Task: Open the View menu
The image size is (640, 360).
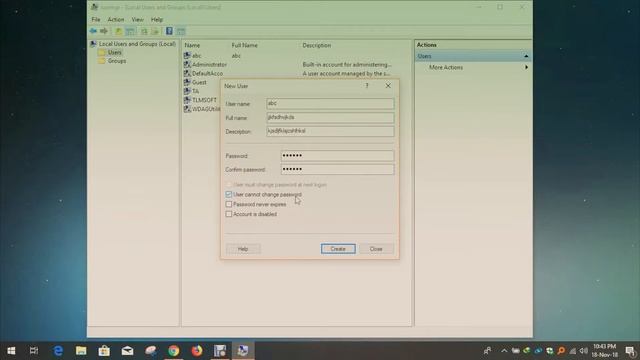Action: pyautogui.click(x=138, y=19)
